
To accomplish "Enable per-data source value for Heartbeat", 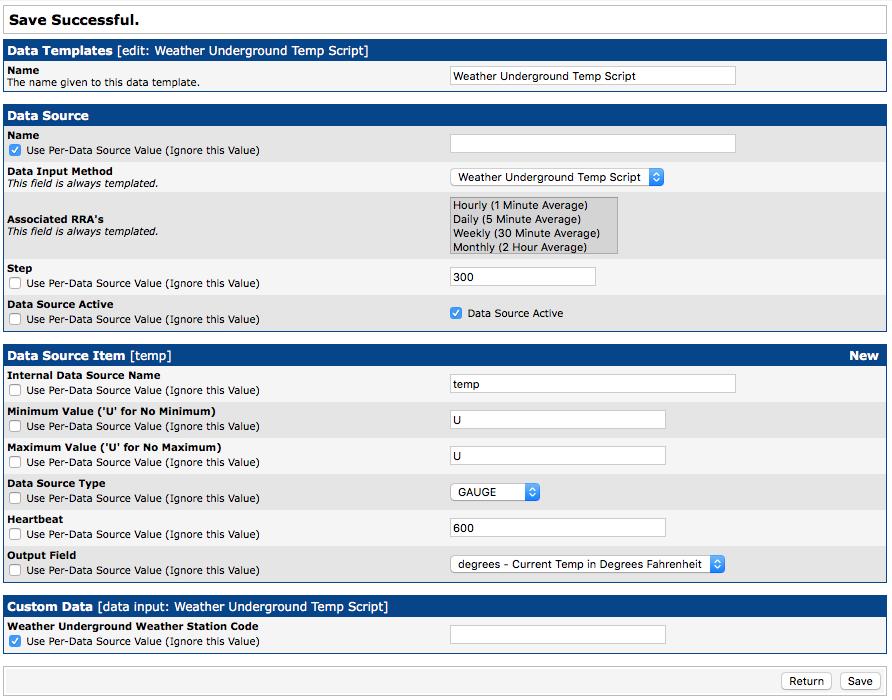I will coord(15,534).
